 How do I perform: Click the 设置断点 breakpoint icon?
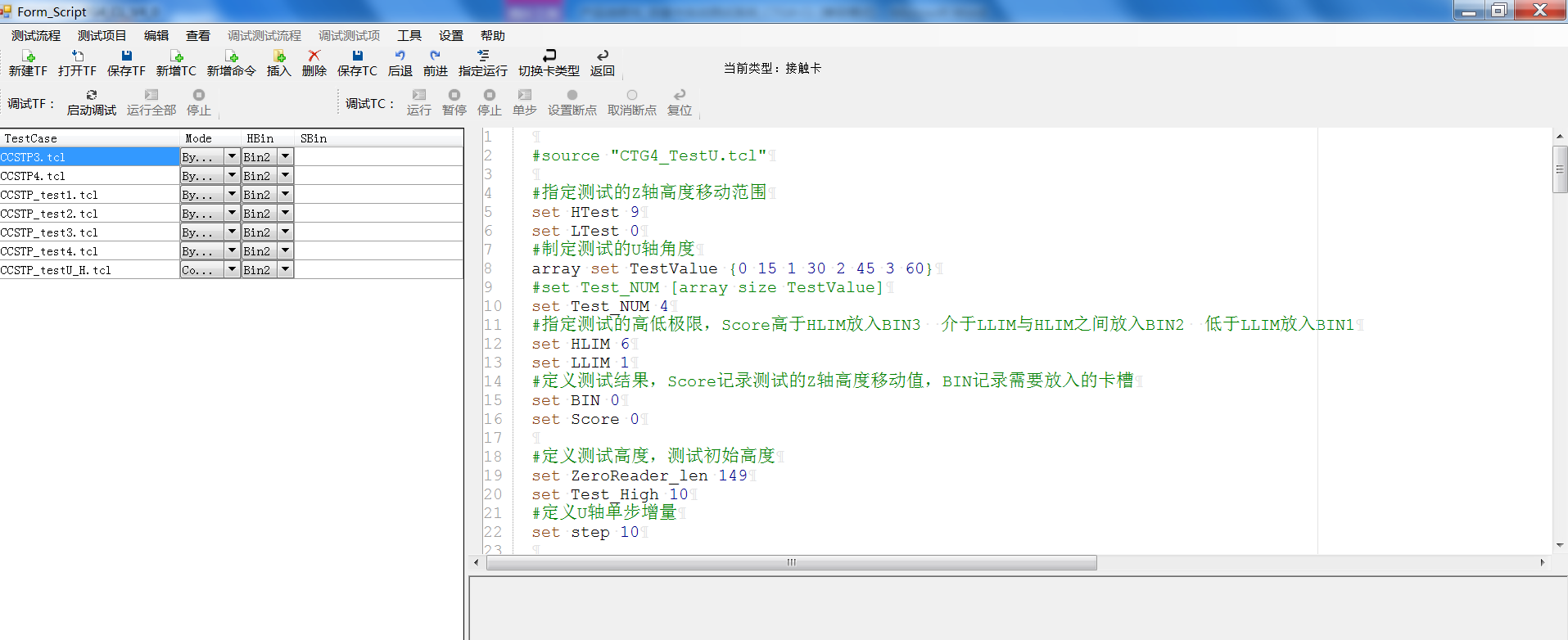tap(572, 95)
